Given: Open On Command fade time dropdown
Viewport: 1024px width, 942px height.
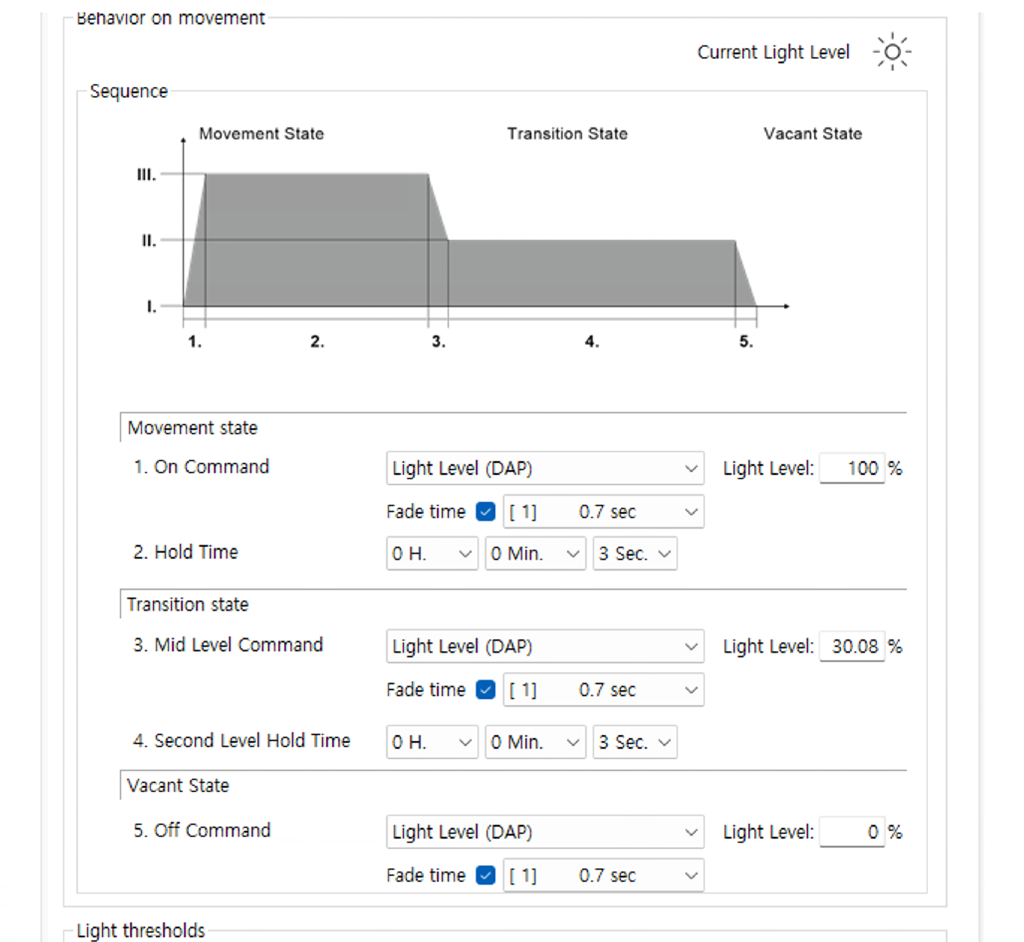Looking at the screenshot, I should click(603, 512).
